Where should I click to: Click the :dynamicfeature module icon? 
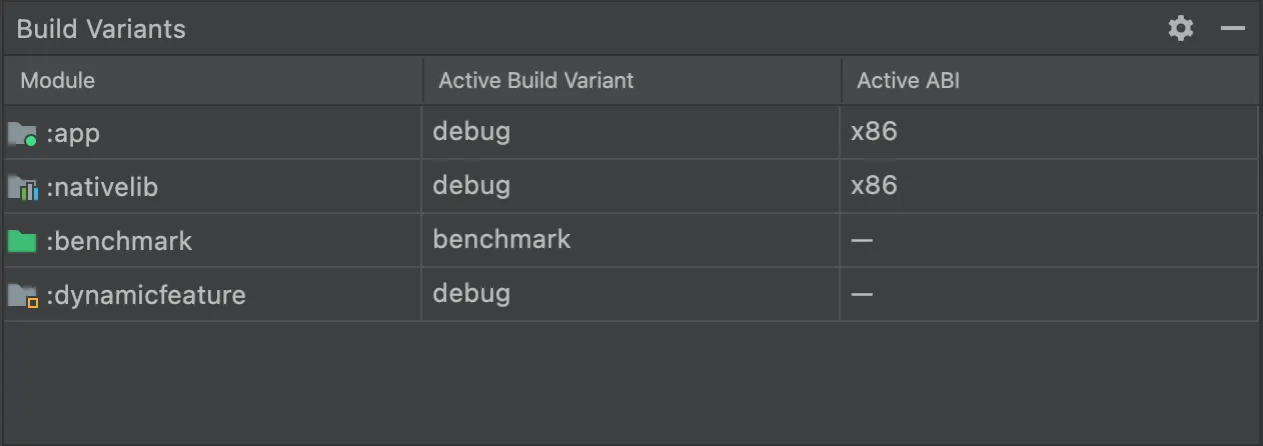[22, 295]
